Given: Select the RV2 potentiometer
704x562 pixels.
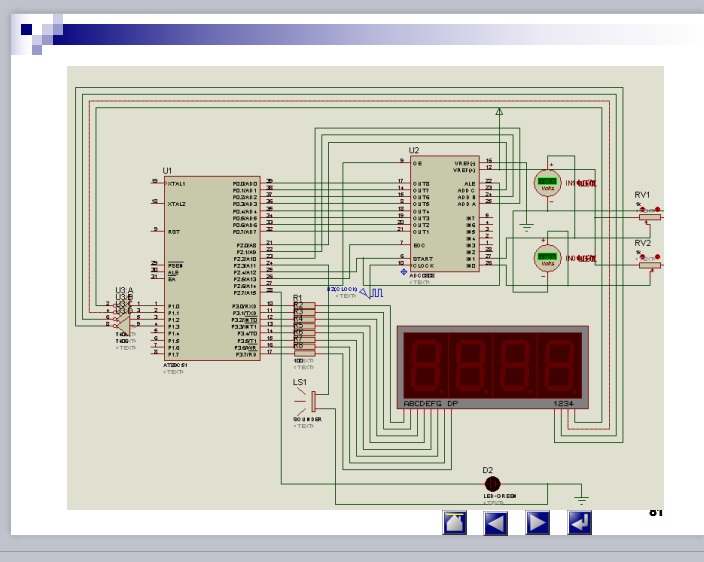Looking at the screenshot, I should point(649,260).
